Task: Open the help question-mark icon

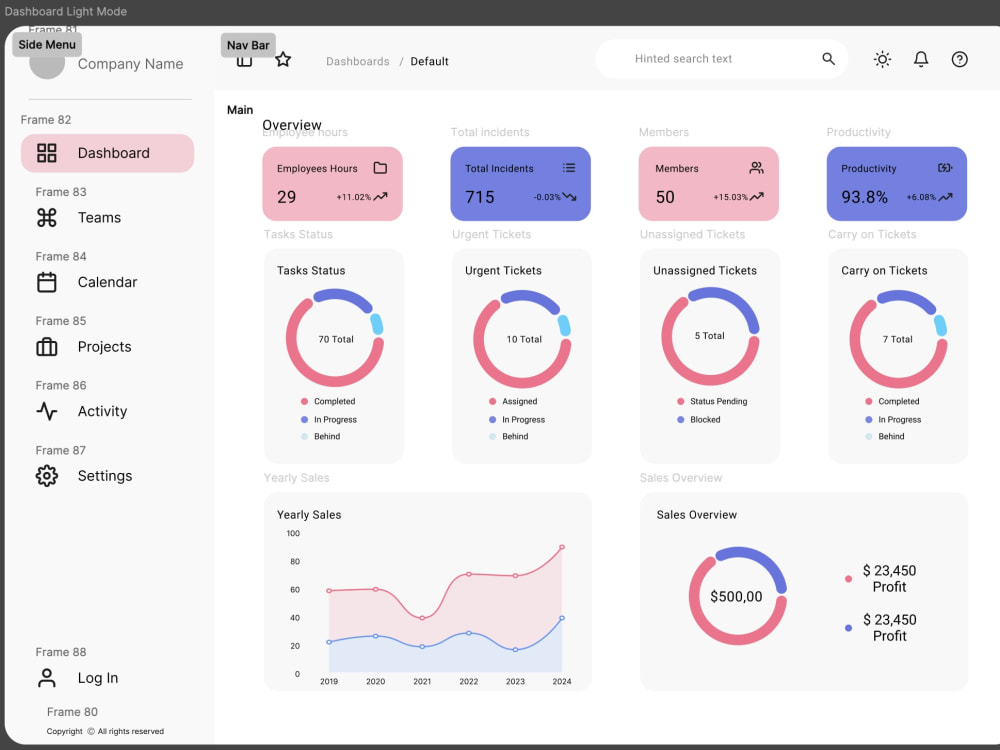Action: pos(960,59)
